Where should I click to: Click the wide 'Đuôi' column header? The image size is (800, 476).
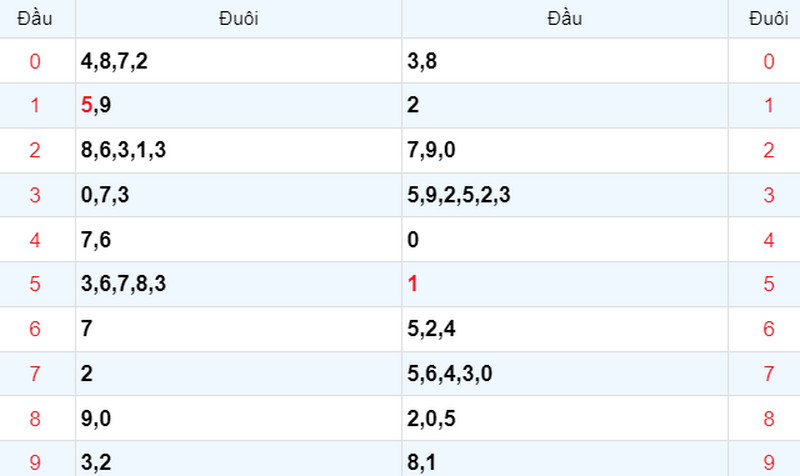(238, 19)
